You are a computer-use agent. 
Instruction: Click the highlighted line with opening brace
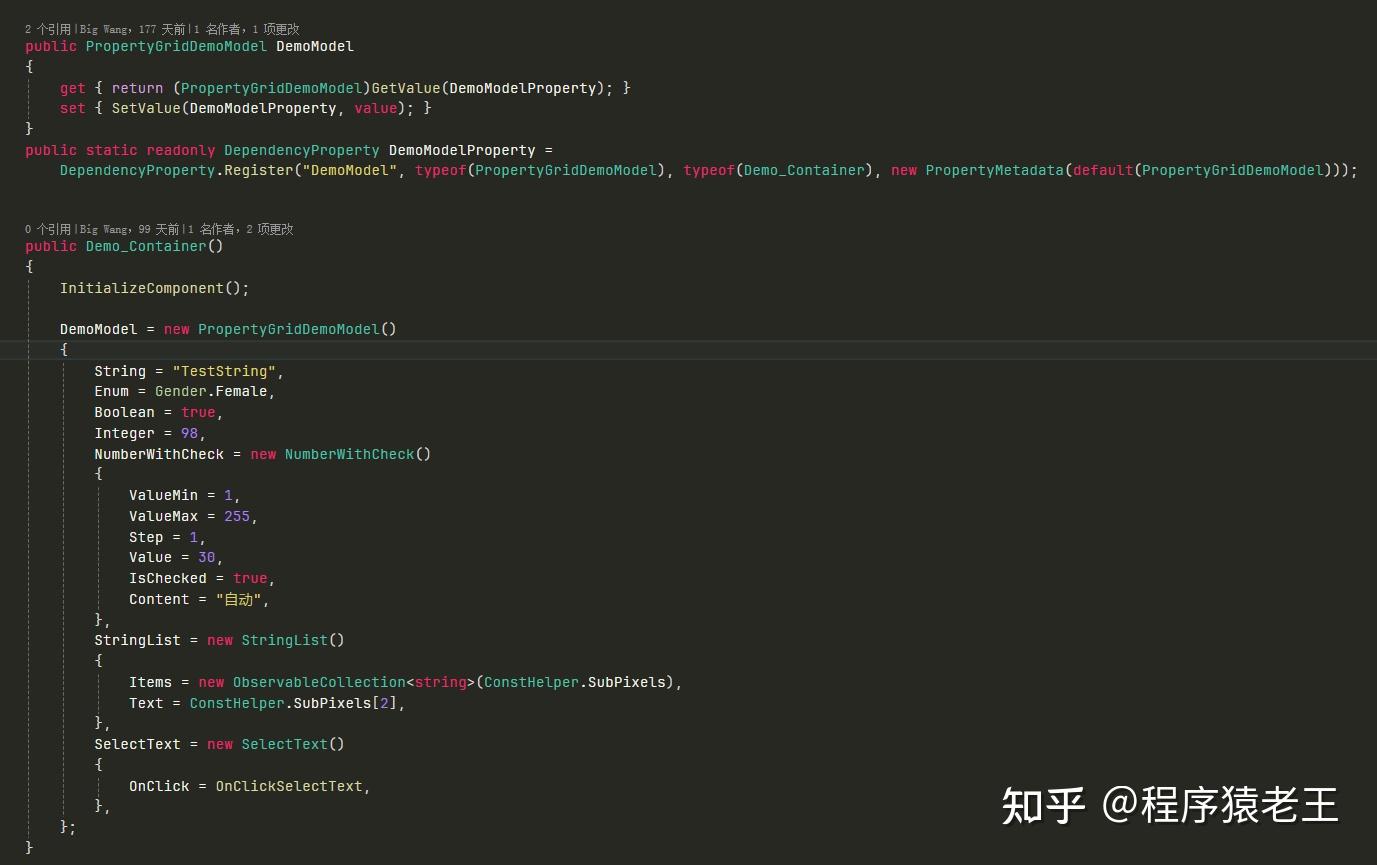tap(64, 349)
